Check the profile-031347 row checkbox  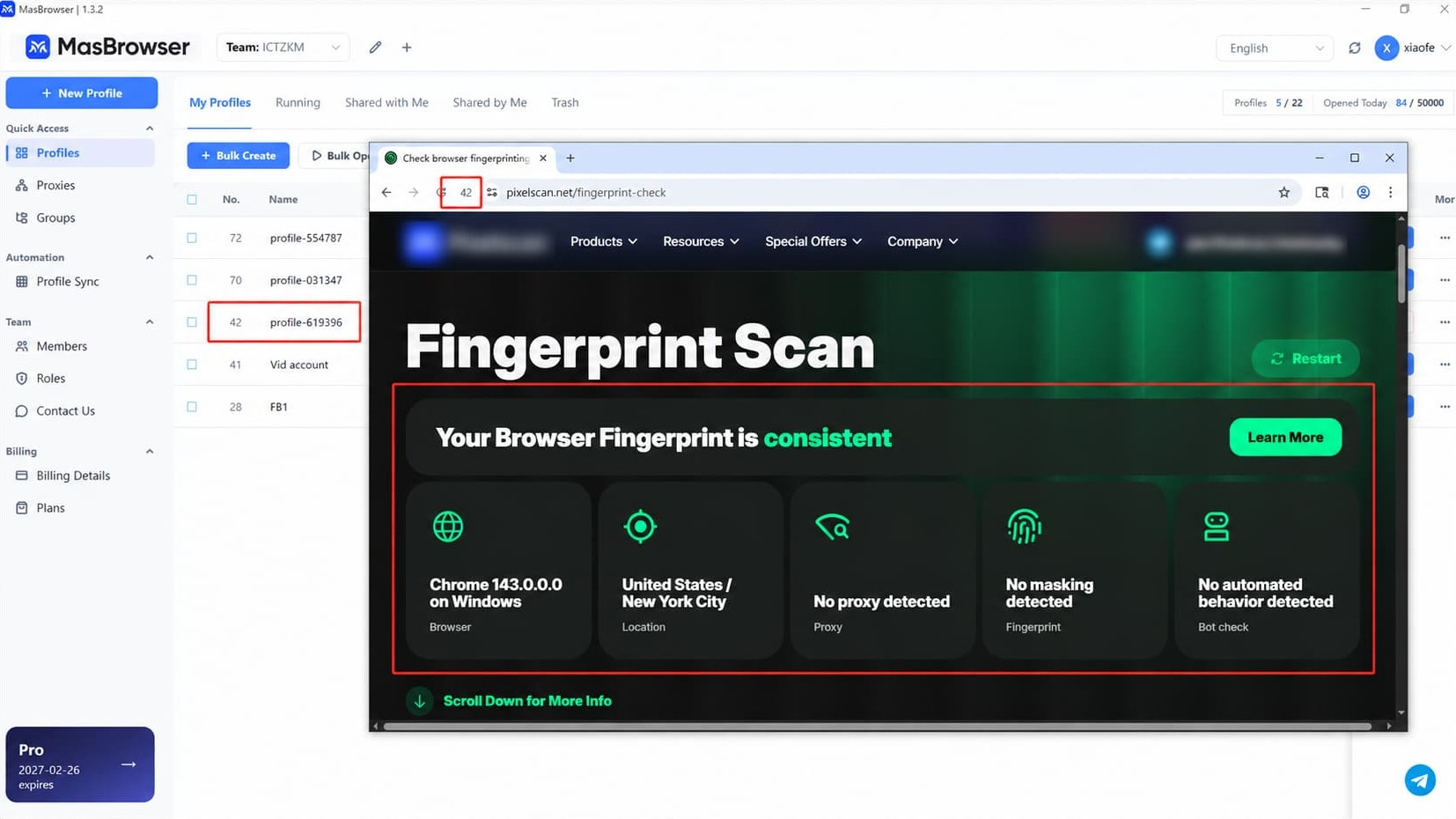click(192, 280)
